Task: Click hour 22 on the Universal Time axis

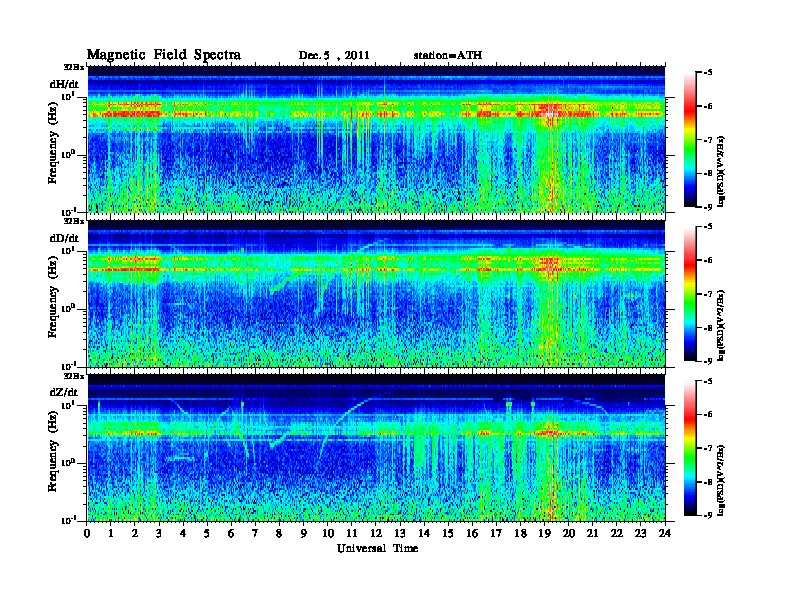Action: [x=617, y=534]
